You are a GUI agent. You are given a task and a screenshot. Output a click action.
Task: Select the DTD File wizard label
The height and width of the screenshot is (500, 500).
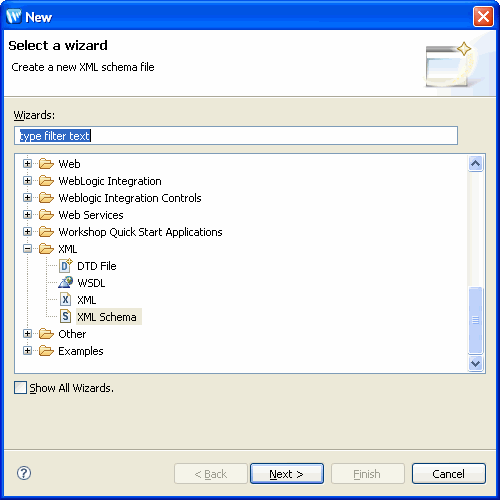[97, 266]
